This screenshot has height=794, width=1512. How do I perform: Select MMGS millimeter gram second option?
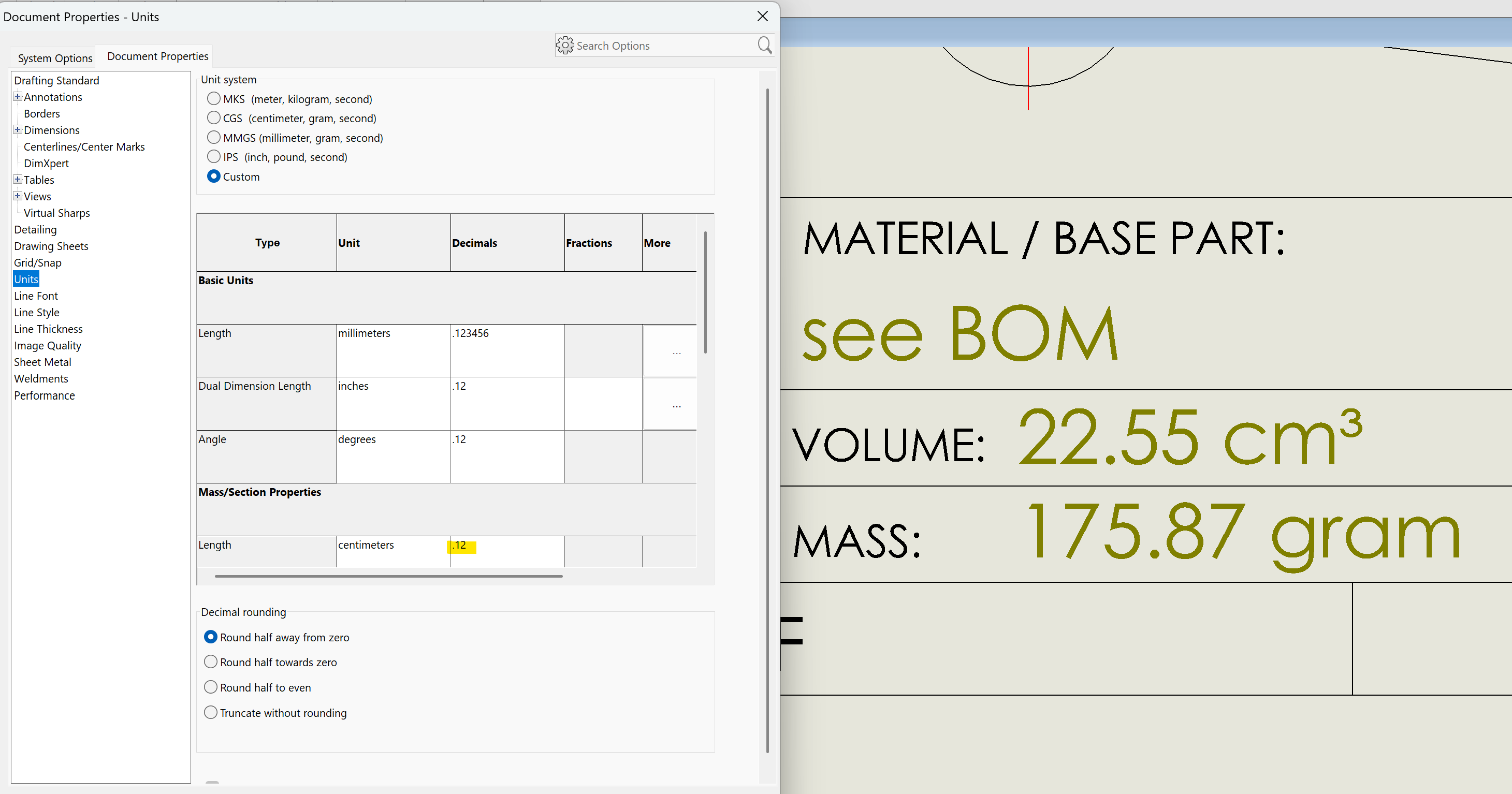pyautogui.click(x=214, y=137)
